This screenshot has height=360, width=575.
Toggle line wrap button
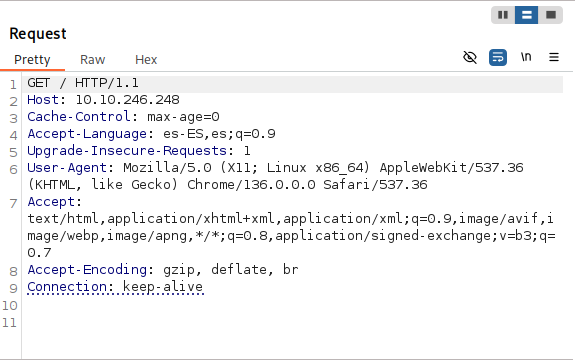tap(498, 57)
